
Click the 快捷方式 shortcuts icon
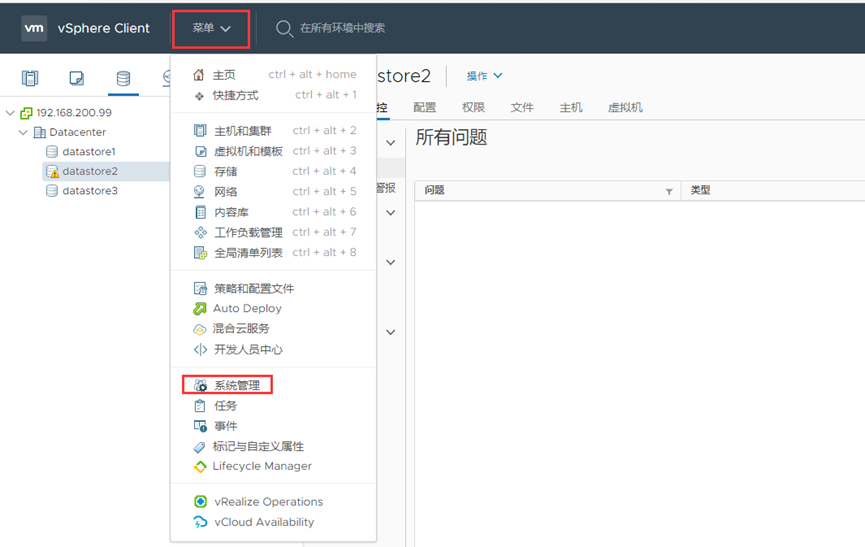[199, 96]
